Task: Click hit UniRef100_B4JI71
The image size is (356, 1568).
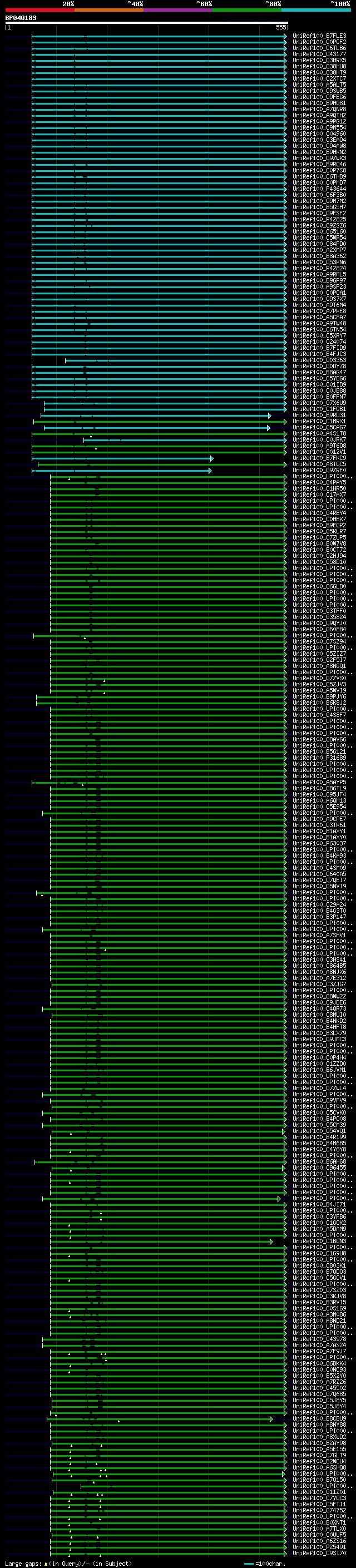Action: click(x=319, y=1205)
